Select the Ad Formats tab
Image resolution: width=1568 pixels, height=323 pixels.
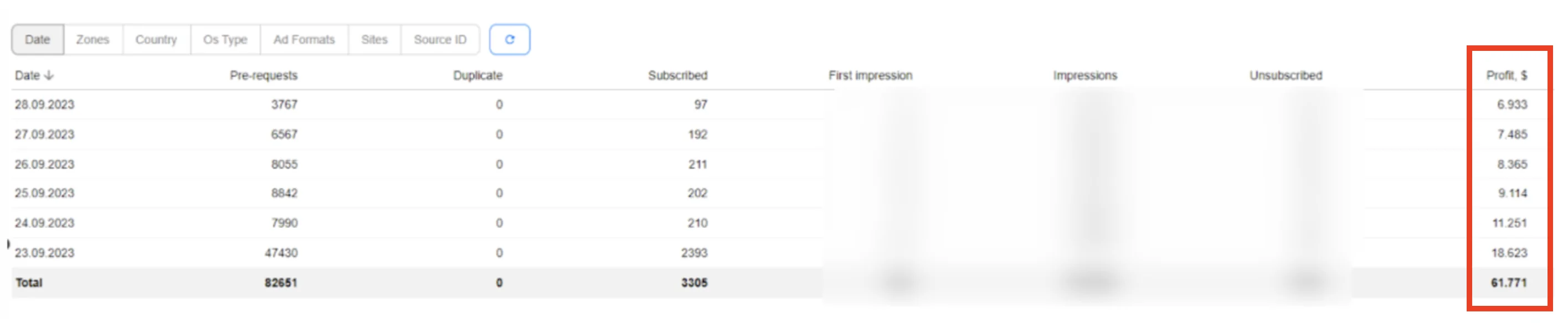point(304,39)
